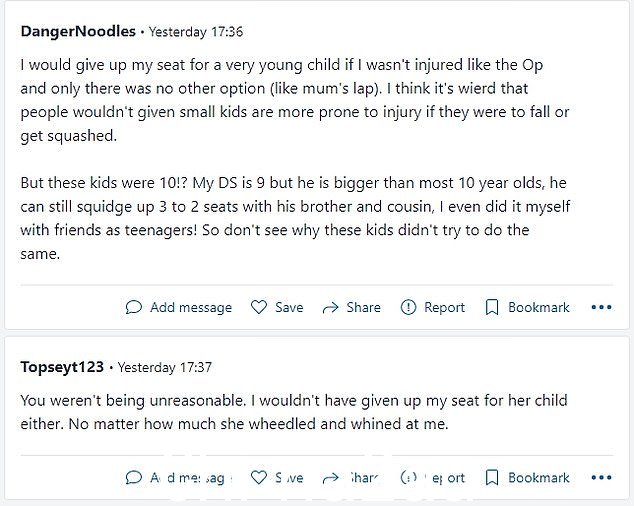Viewport: 634px width, 506px height.
Task: Click the speech bubble icon on DangerNoodles' post
Action: (133, 307)
